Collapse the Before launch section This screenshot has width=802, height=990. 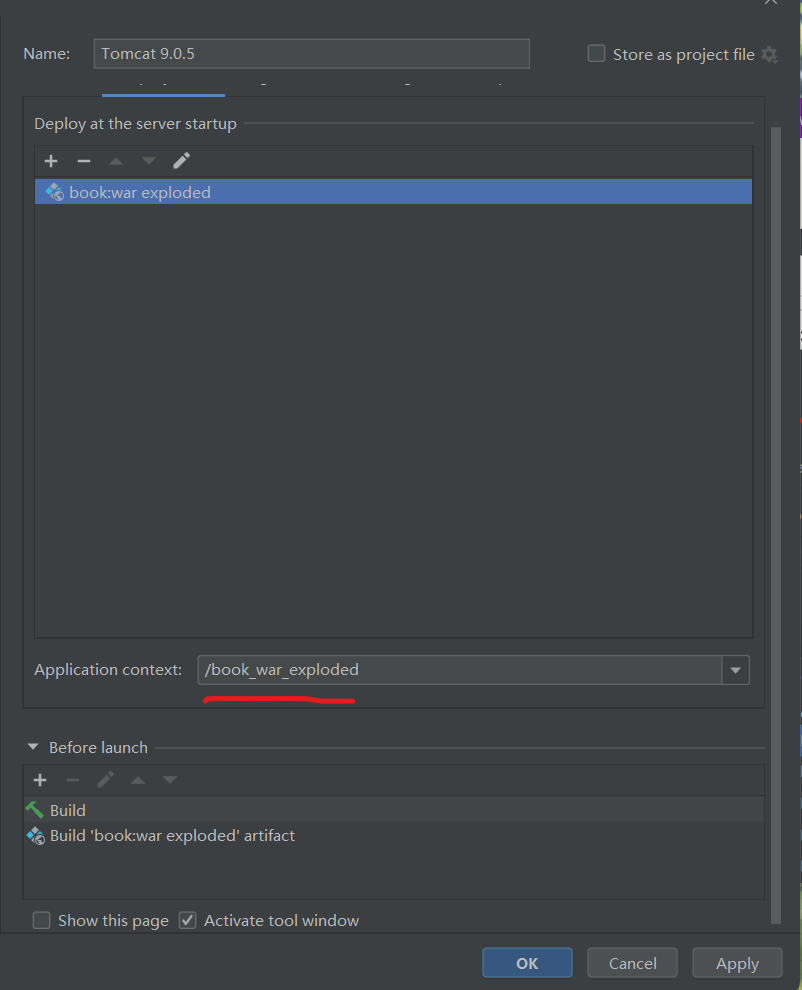(33, 747)
